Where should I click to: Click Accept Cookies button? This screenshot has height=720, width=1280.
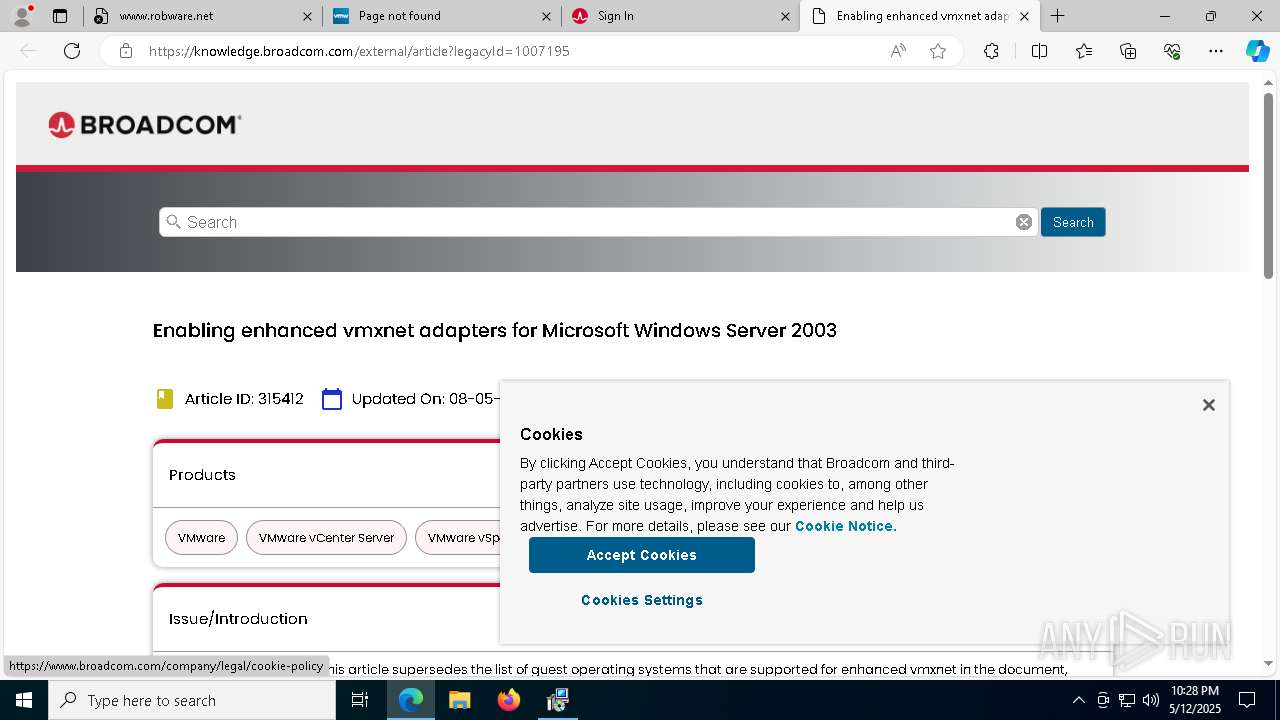(x=642, y=555)
